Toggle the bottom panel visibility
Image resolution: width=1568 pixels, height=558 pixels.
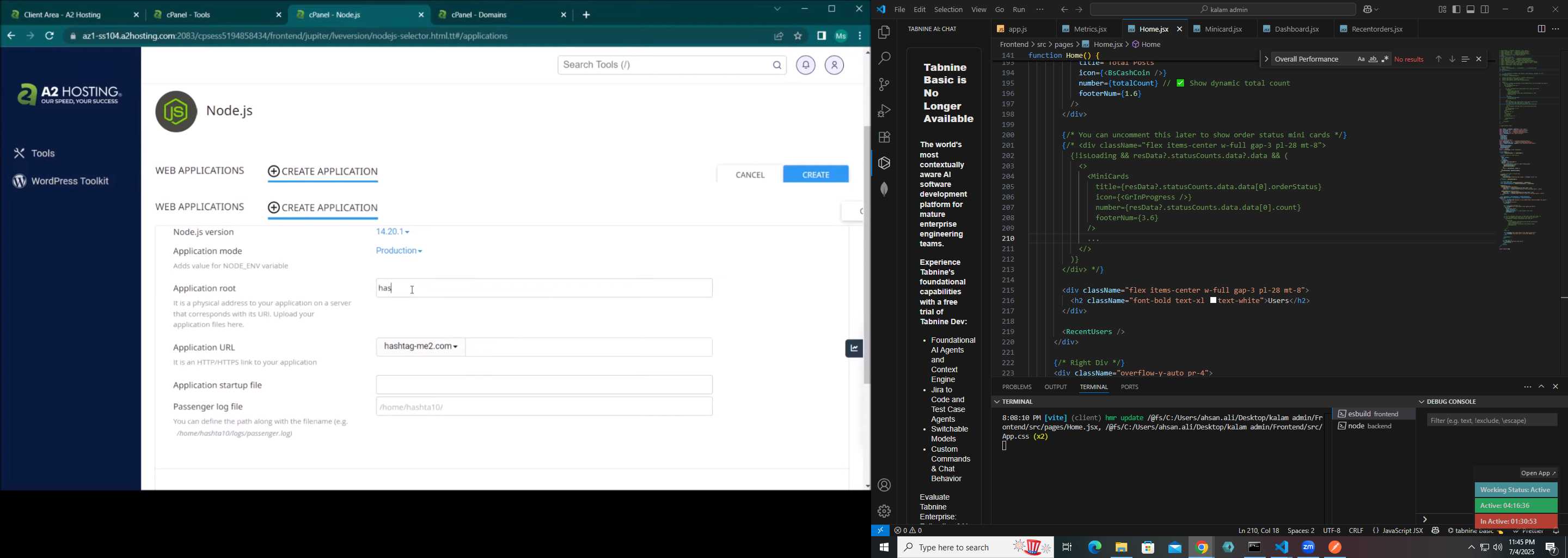[1471, 9]
